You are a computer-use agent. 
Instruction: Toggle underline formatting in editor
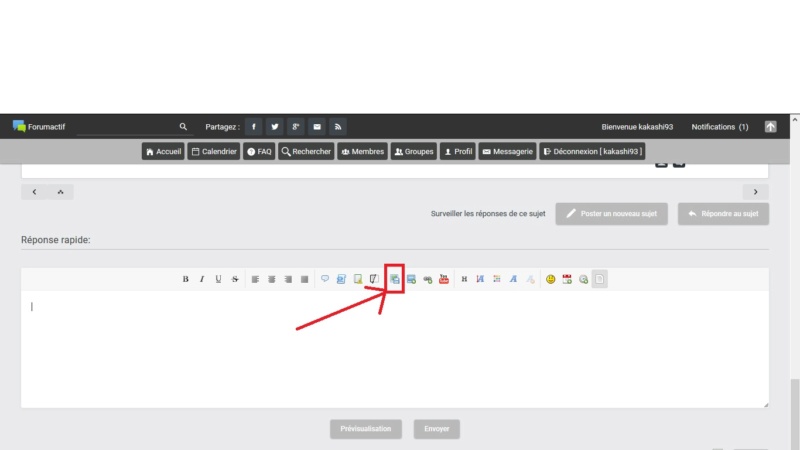tap(218, 279)
